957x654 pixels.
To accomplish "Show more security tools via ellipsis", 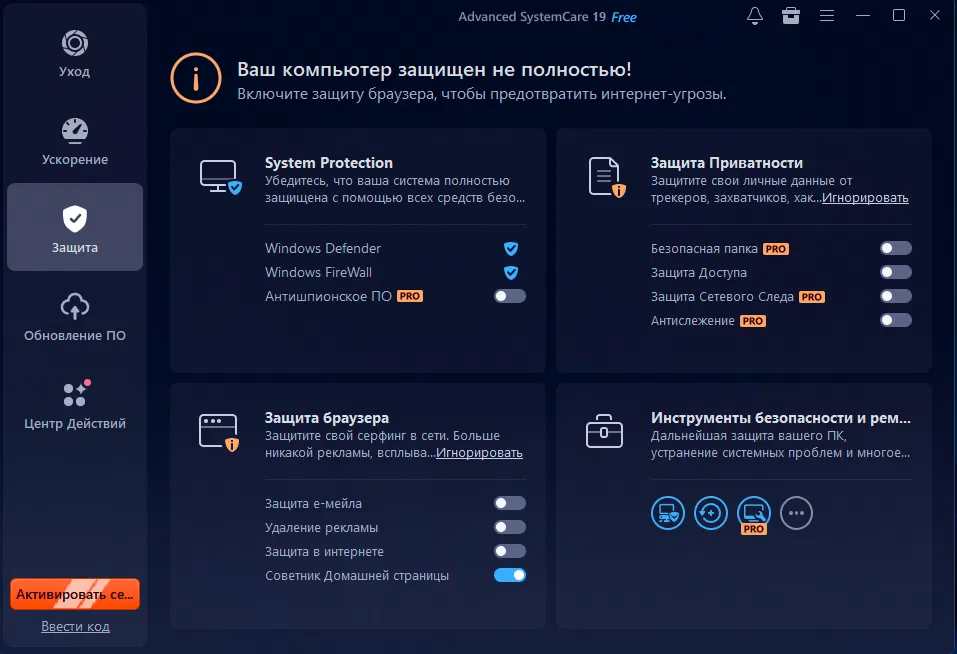I will 796,513.
